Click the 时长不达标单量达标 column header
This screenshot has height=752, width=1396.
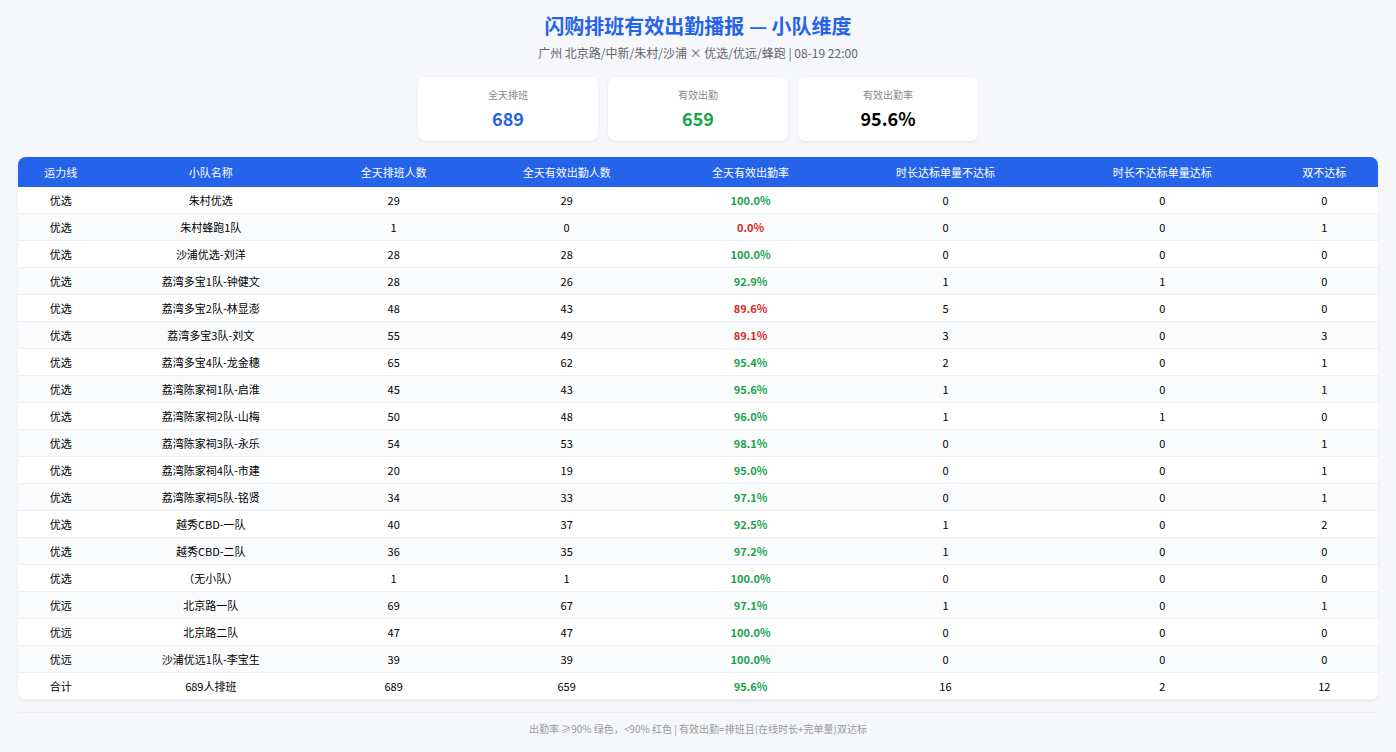click(1162, 173)
